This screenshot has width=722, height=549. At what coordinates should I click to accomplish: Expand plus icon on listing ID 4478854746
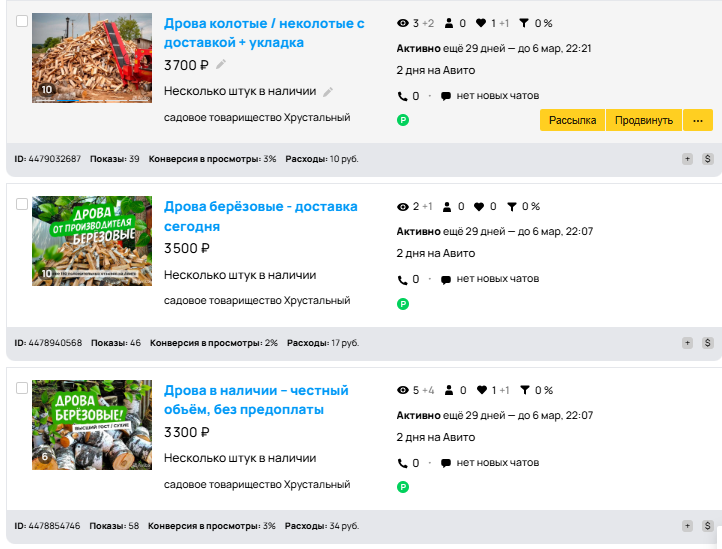[x=688, y=526]
